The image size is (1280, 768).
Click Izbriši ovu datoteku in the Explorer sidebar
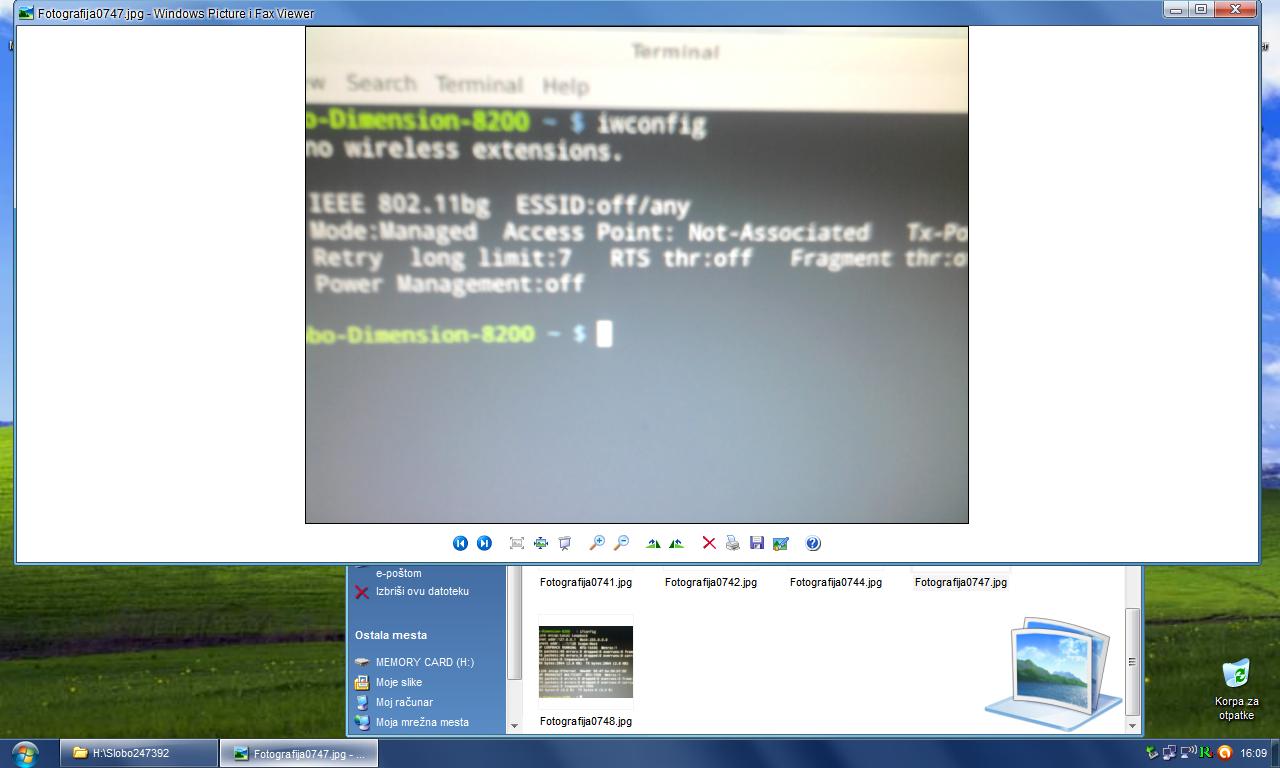click(x=422, y=591)
